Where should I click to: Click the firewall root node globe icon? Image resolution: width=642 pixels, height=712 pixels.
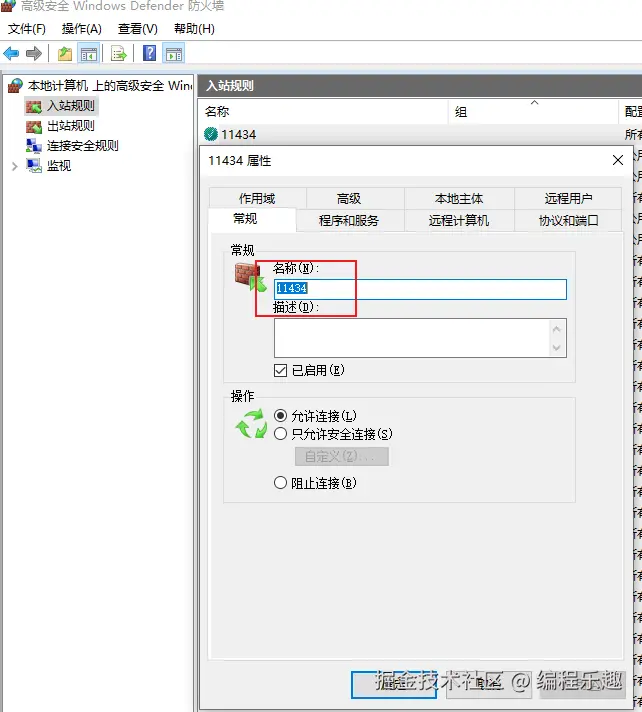coord(15,85)
